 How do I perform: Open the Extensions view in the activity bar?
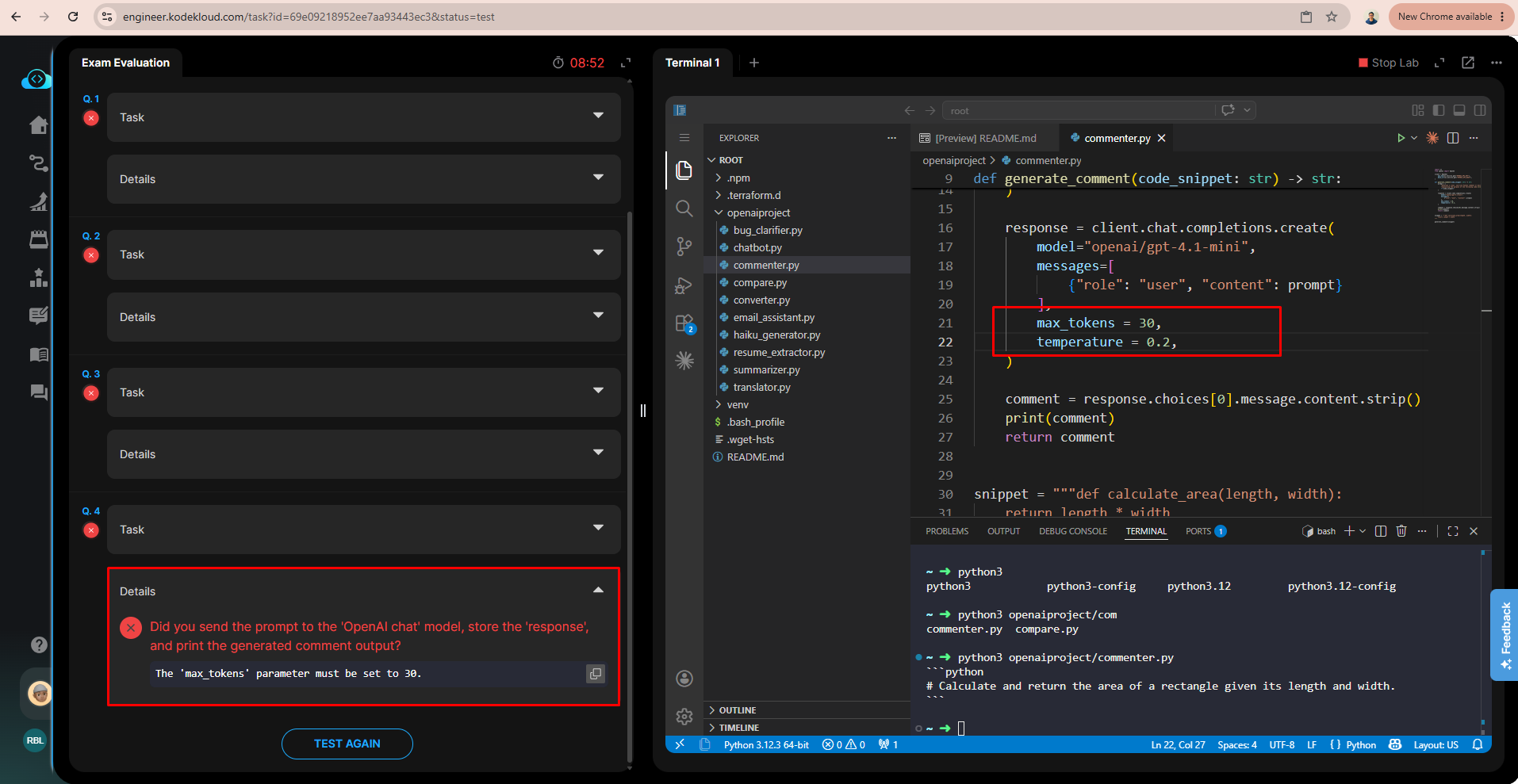point(684,323)
